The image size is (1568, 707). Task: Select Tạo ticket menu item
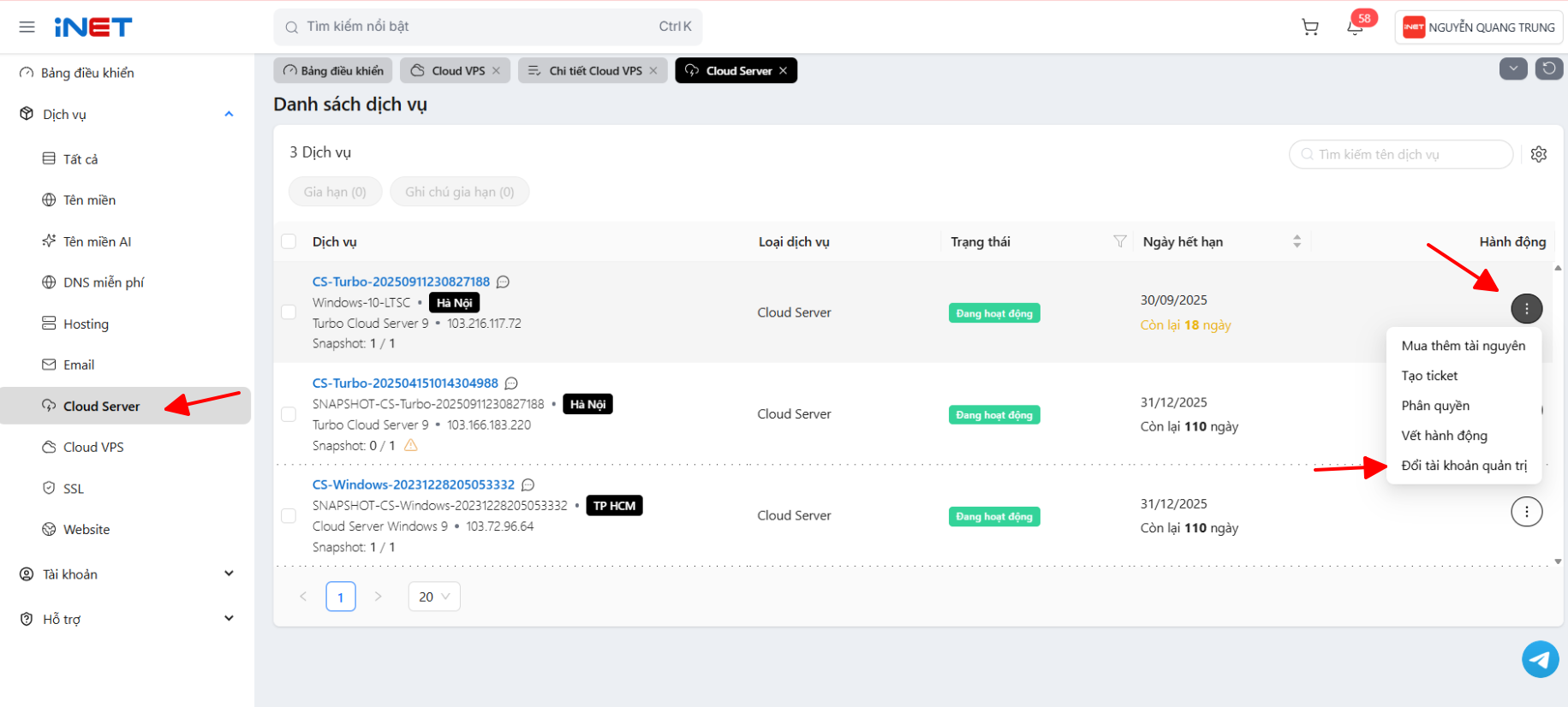tap(1464, 376)
